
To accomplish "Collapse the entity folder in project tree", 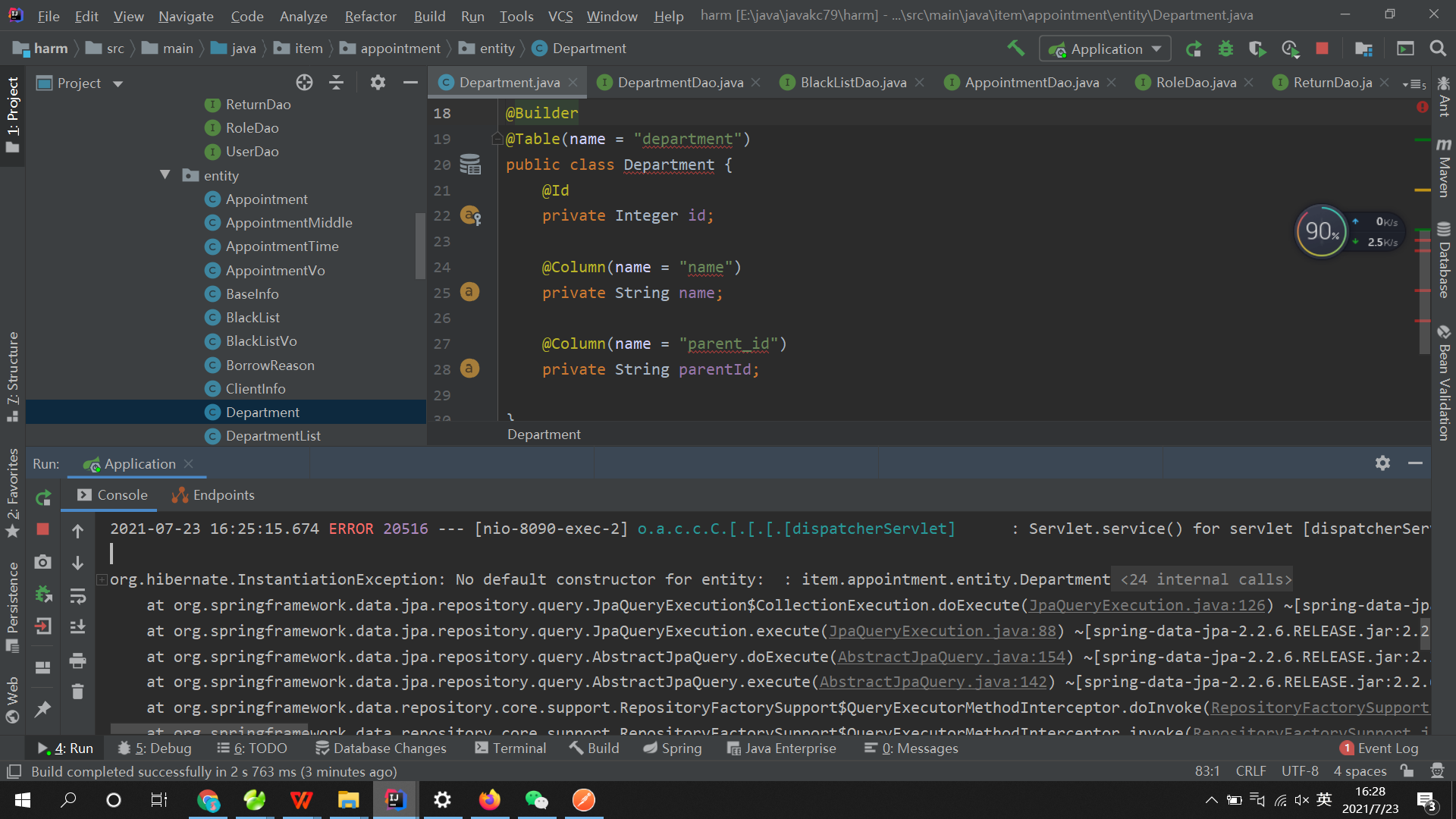I will point(165,175).
